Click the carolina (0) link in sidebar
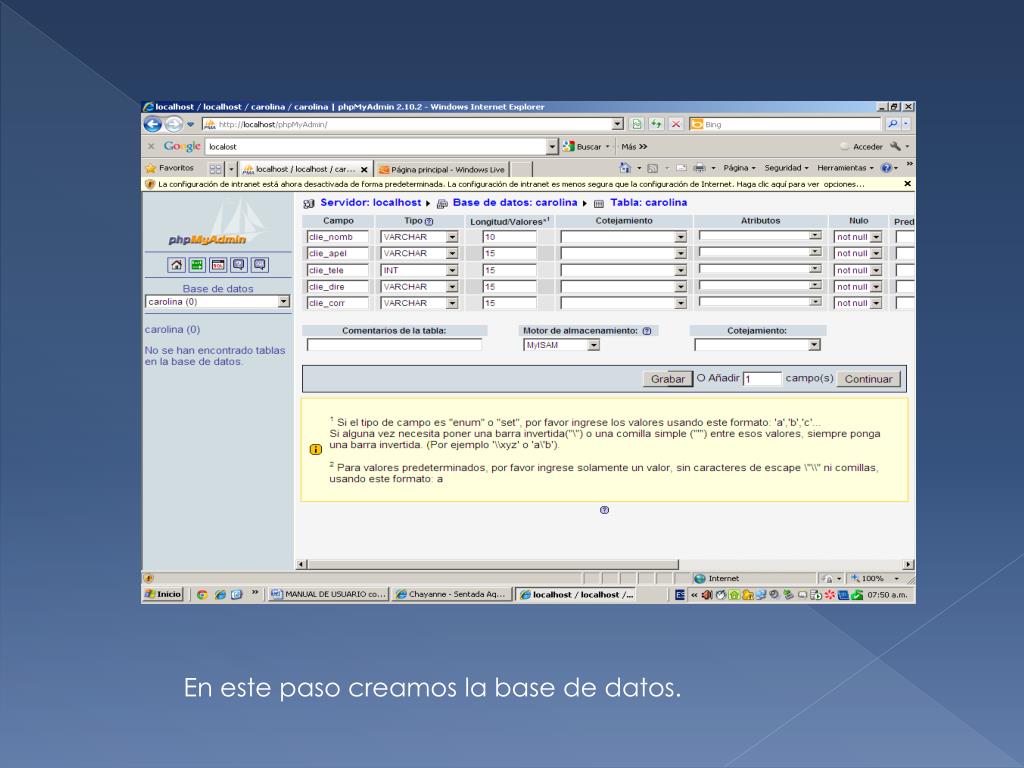1024x768 pixels. point(172,330)
